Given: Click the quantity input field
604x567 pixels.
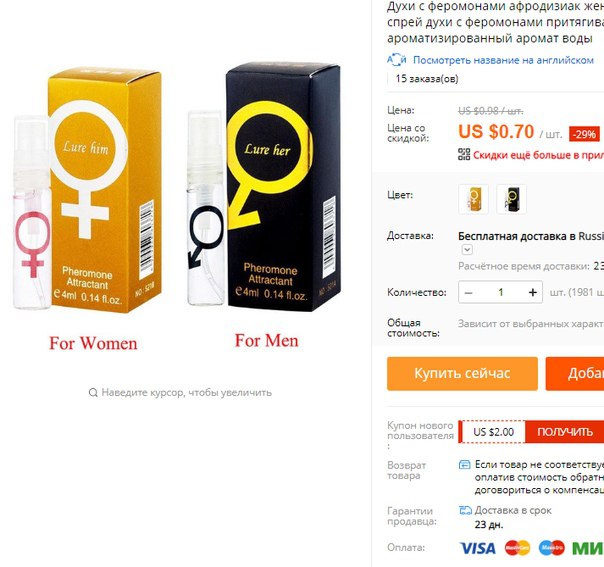Looking at the screenshot, I should click(x=501, y=293).
